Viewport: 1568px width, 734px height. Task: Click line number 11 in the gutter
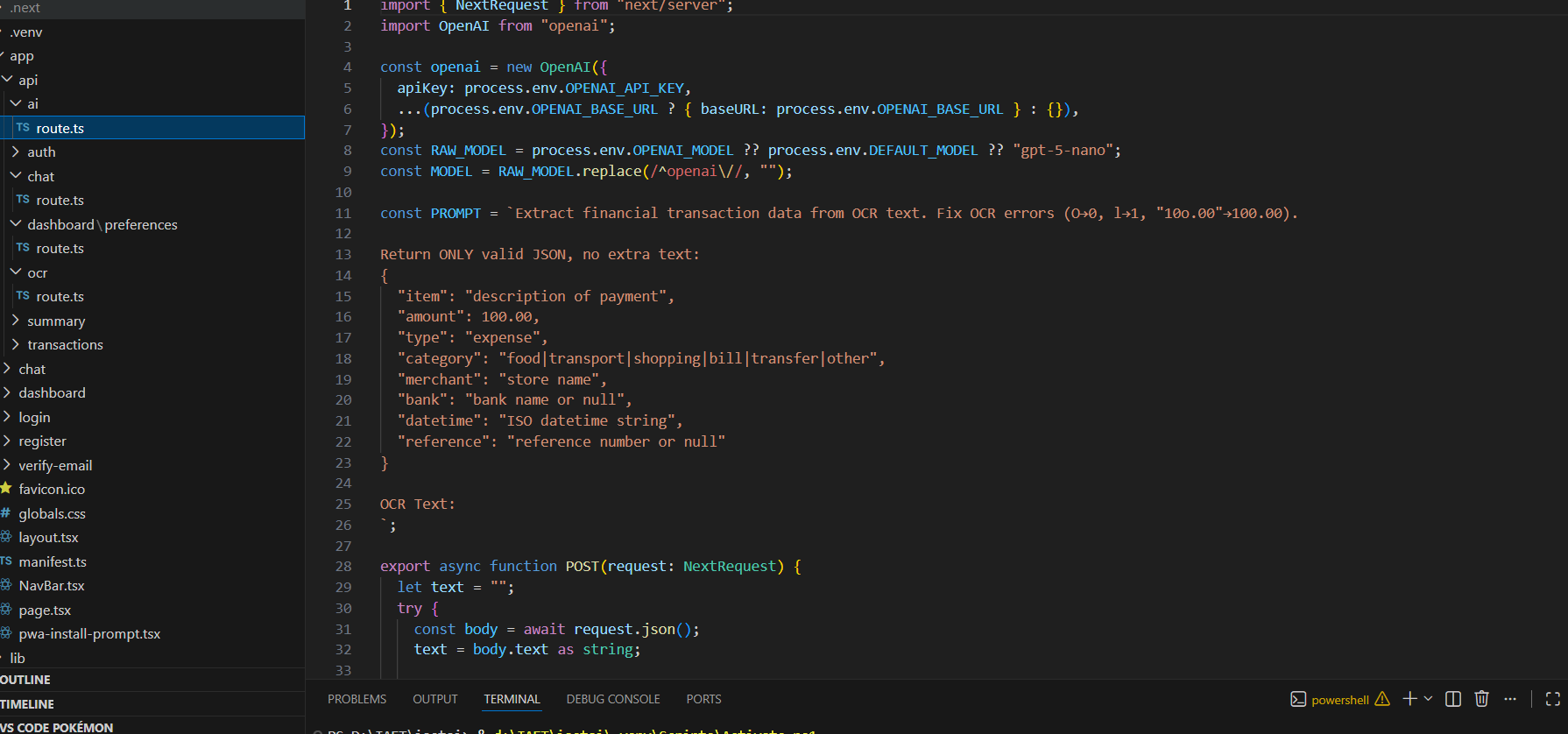pos(343,213)
